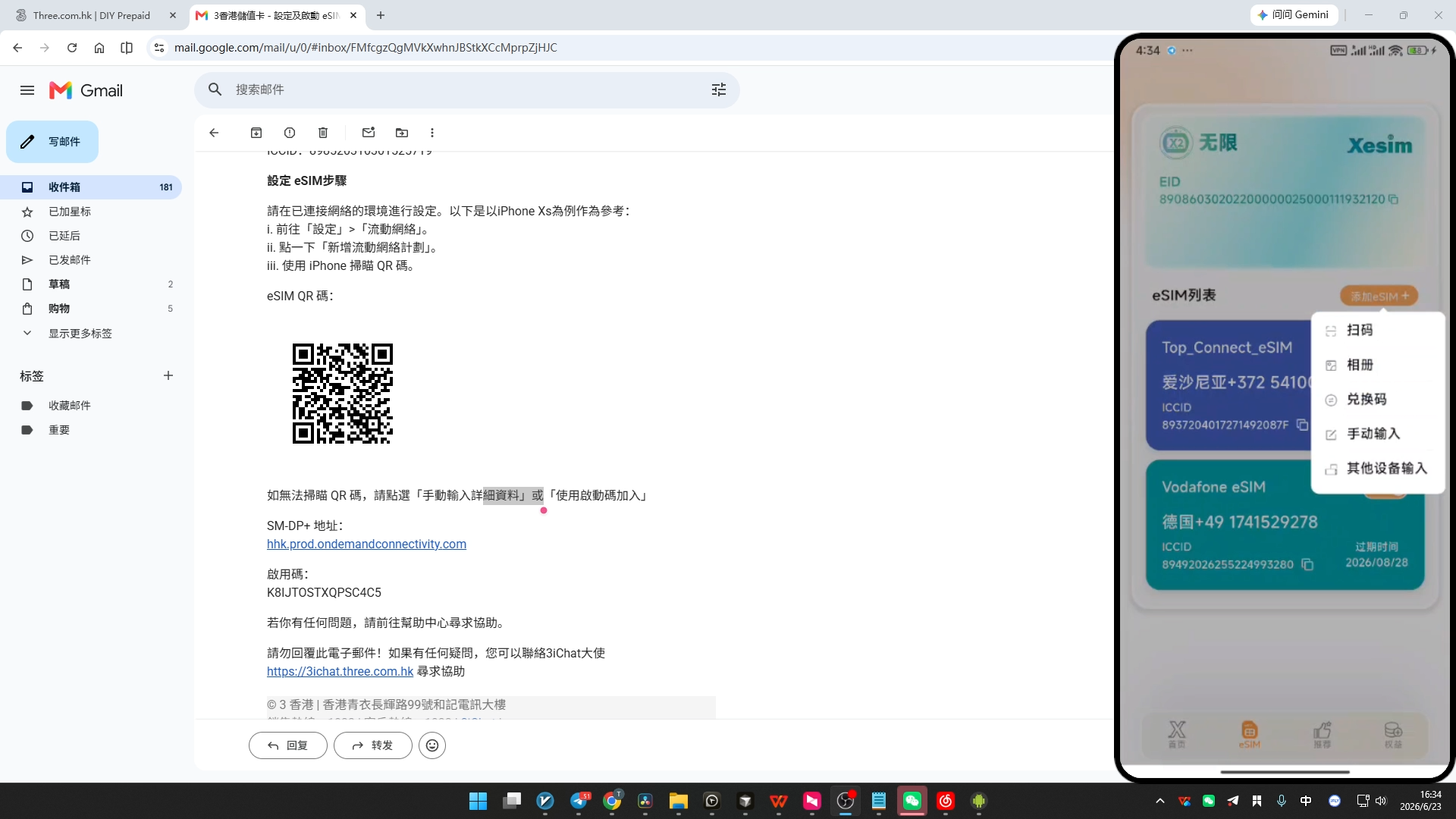Image resolution: width=1456 pixels, height=819 pixels.
Task: Archive this email
Action: pos(256,133)
